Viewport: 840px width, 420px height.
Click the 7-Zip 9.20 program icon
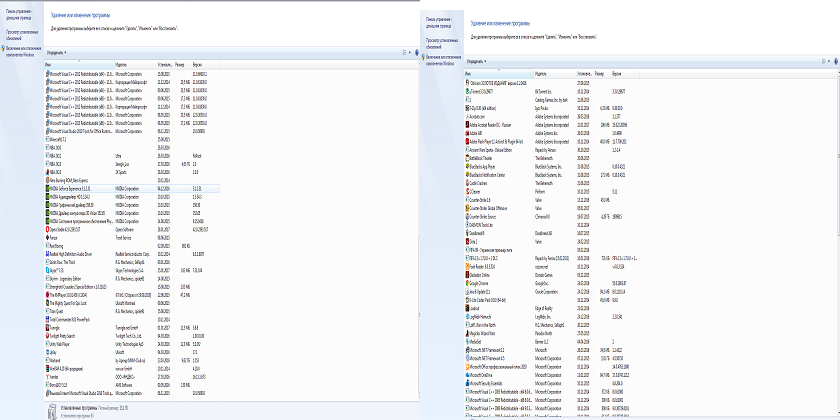(x=468, y=108)
